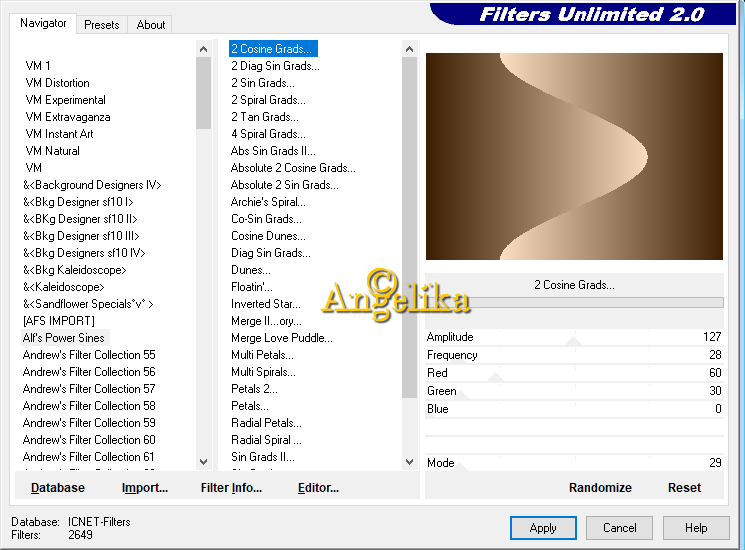Select &<Background Designers IV> category

pyautogui.click(x=92, y=185)
